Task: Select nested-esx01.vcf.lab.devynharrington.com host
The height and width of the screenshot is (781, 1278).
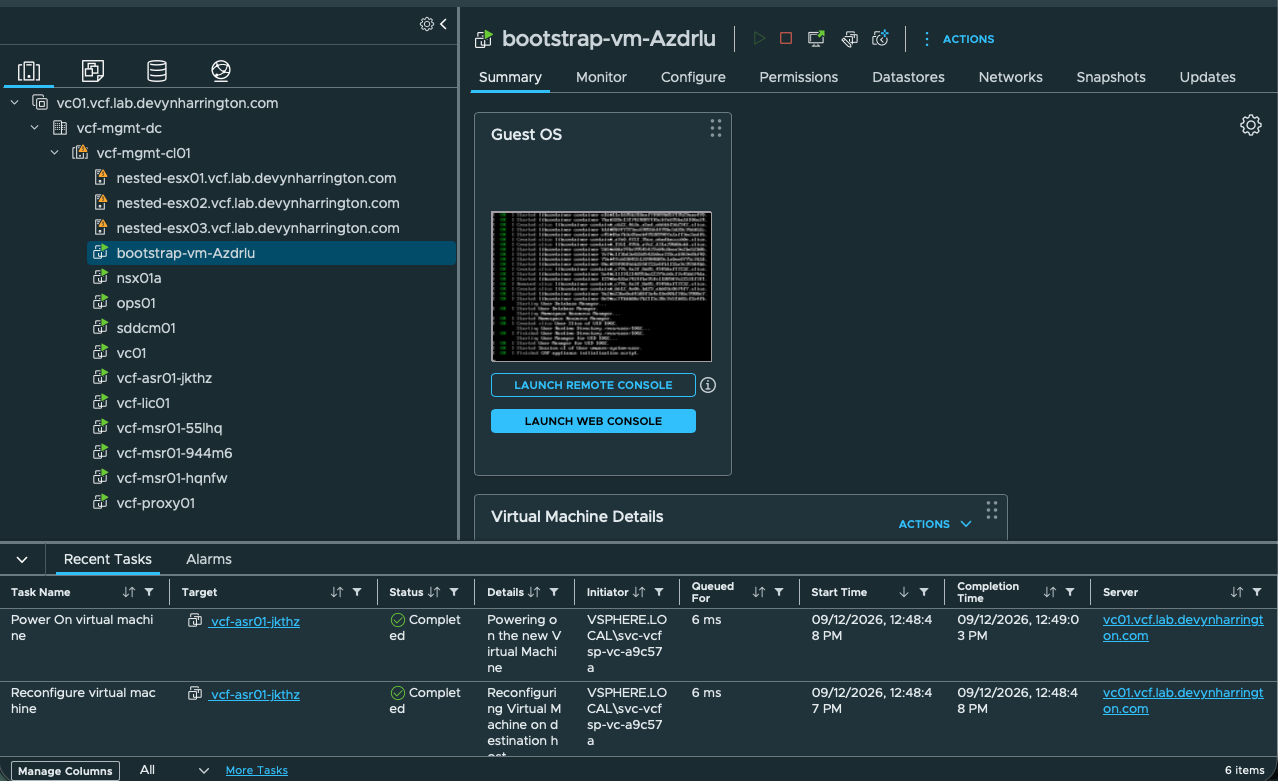Action: (256, 178)
